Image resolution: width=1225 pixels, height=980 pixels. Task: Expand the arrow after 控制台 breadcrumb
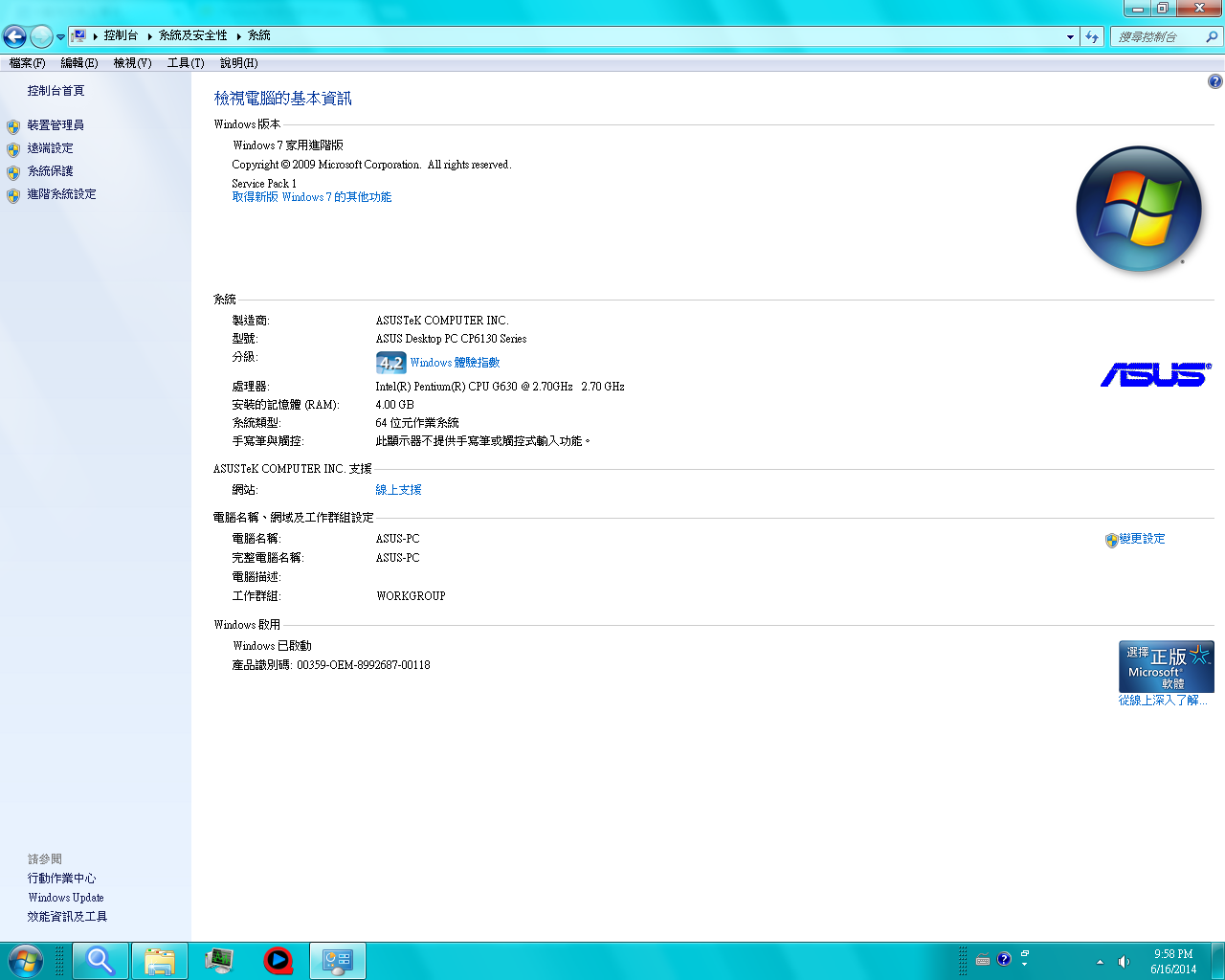pyautogui.click(x=150, y=36)
